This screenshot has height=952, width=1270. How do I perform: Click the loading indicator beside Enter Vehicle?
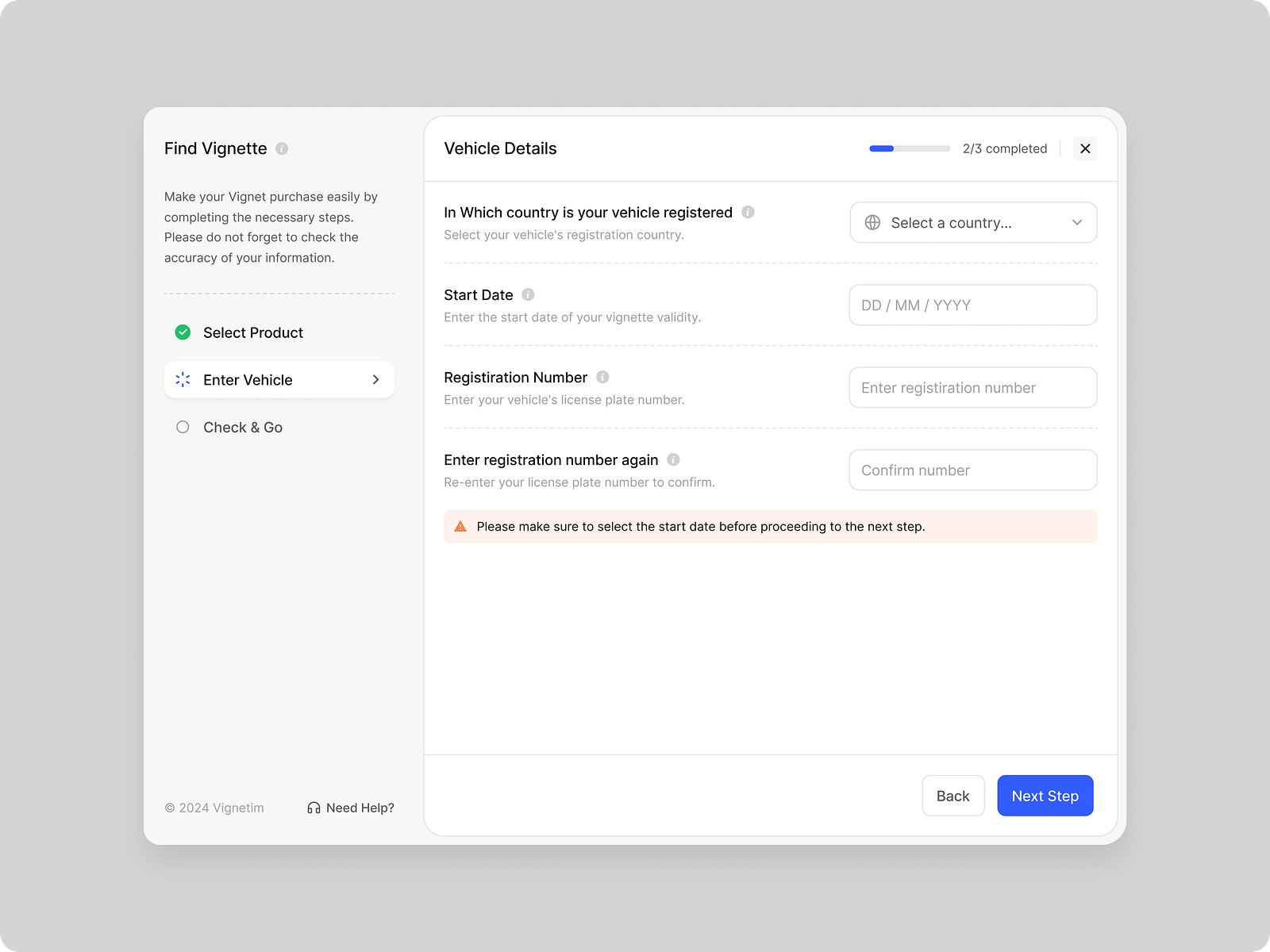point(183,379)
